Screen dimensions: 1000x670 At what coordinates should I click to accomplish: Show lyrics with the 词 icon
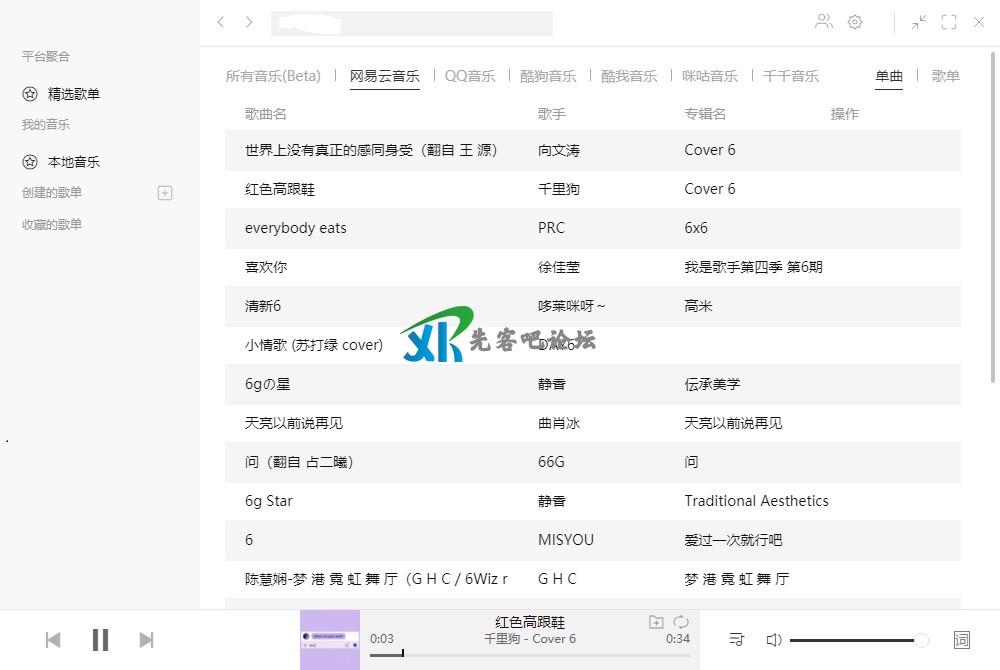coord(962,640)
